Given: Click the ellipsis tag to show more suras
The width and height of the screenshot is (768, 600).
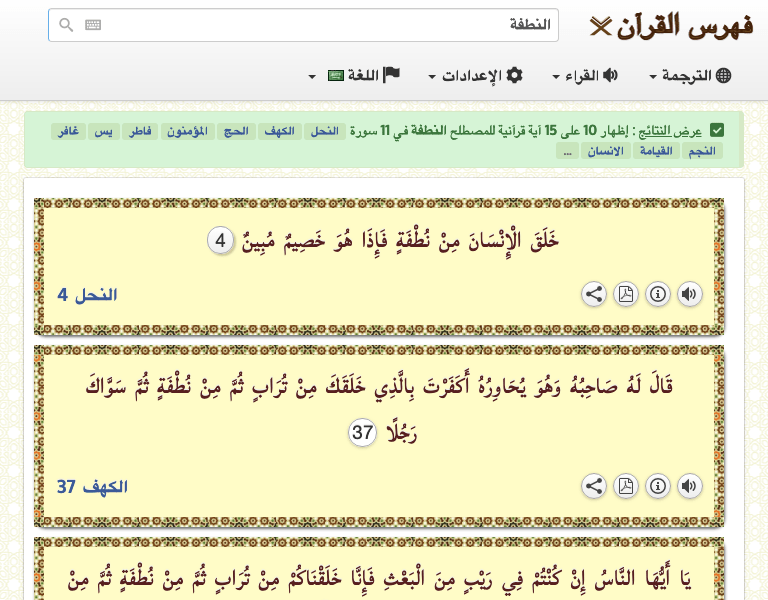Looking at the screenshot, I should click(567, 151).
